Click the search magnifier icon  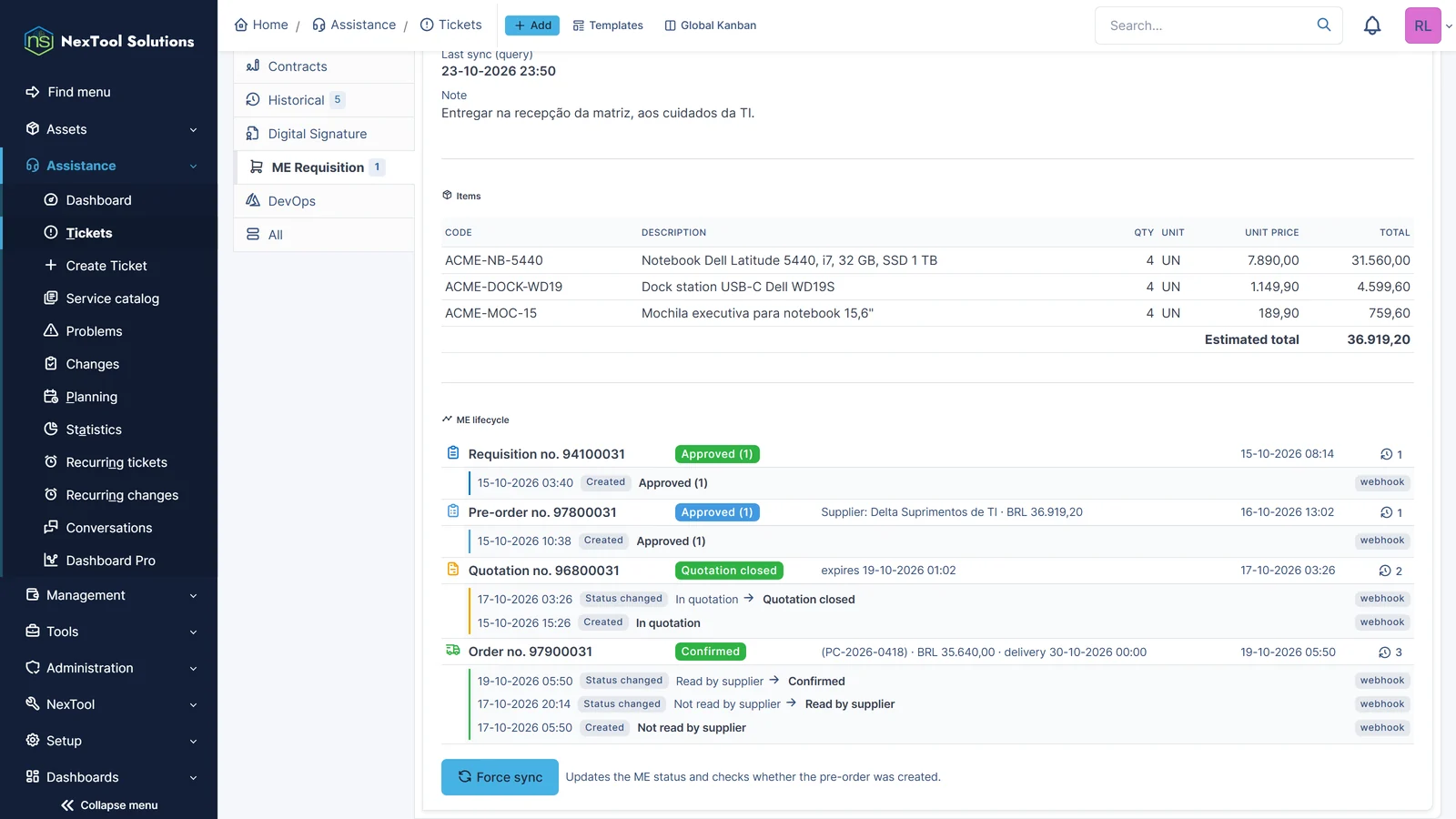(x=1324, y=25)
